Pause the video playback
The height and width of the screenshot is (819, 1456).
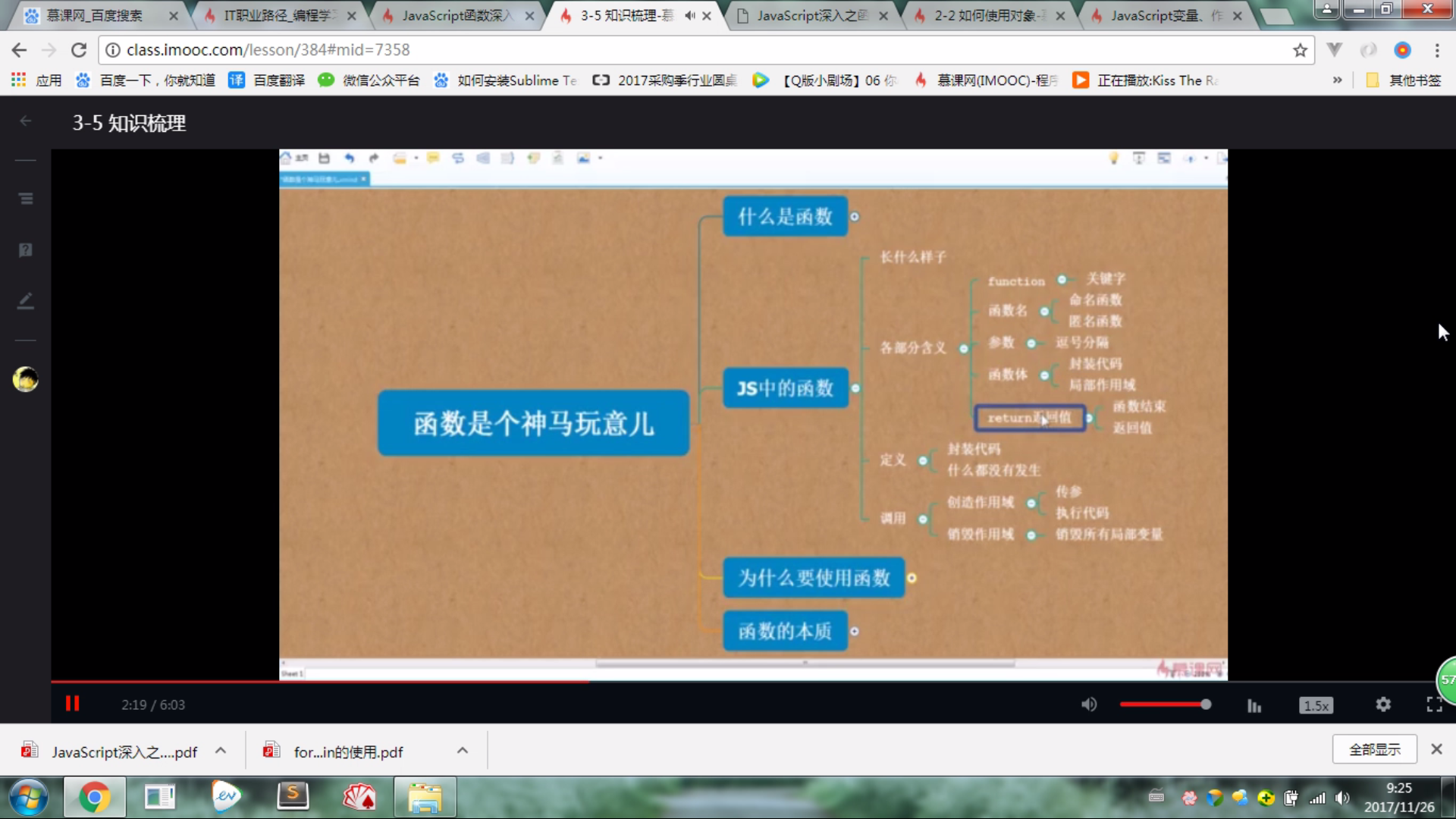tap(72, 704)
